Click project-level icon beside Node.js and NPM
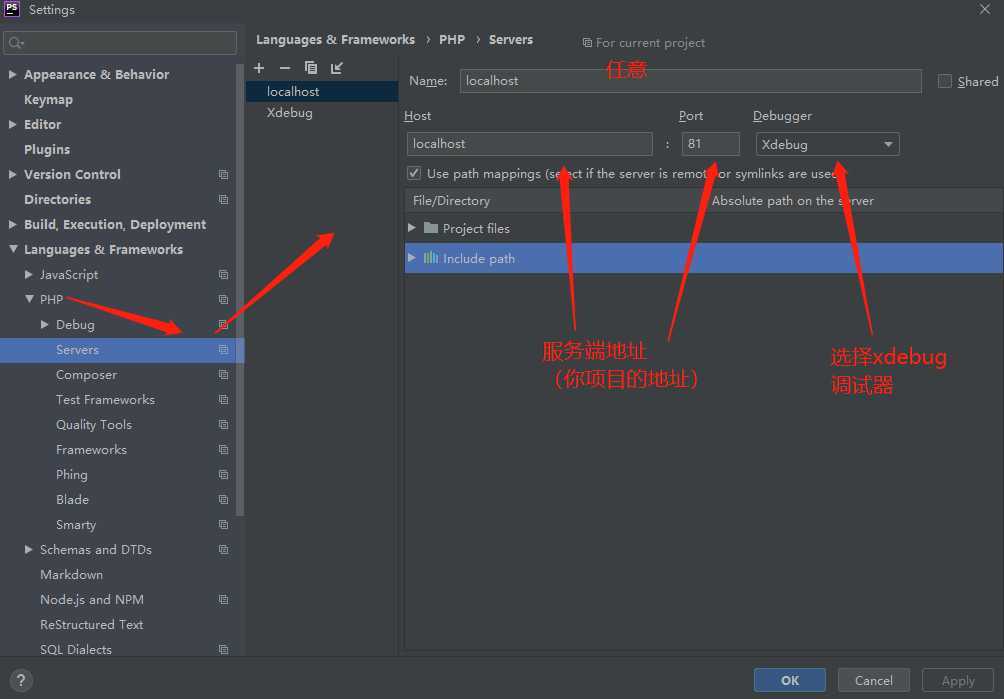Viewport: 1004px width, 699px height. pyautogui.click(x=223, y=599)
